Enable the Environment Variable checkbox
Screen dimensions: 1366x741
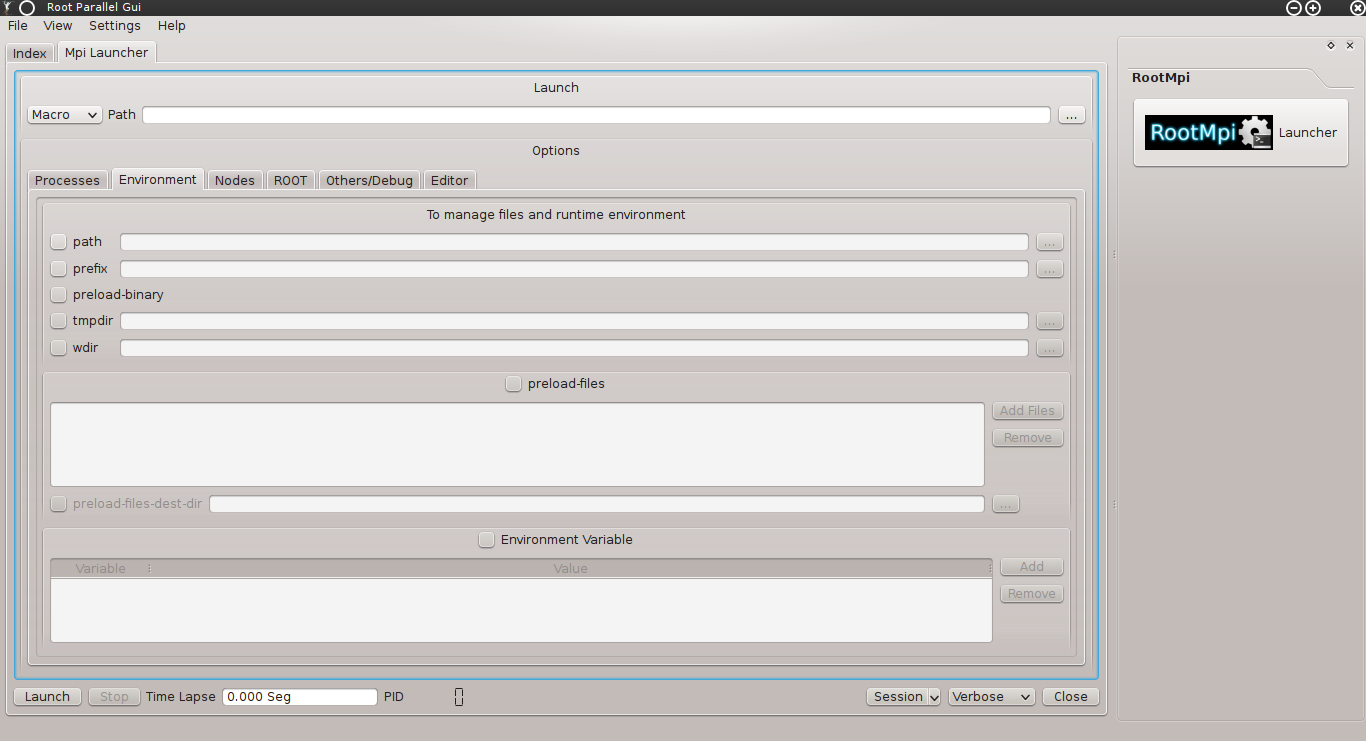(x=487, y=540)
